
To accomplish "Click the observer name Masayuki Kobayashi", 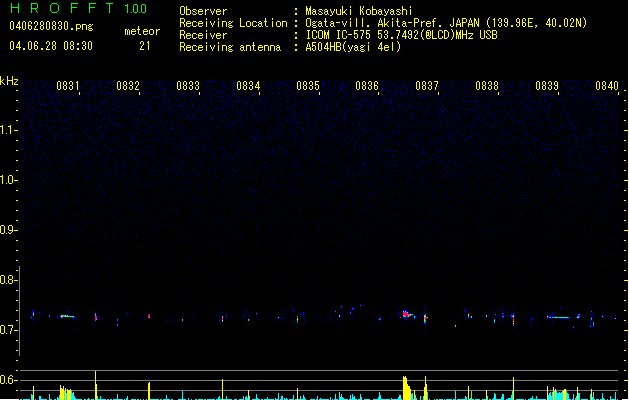I will click(x=359, y=11).
